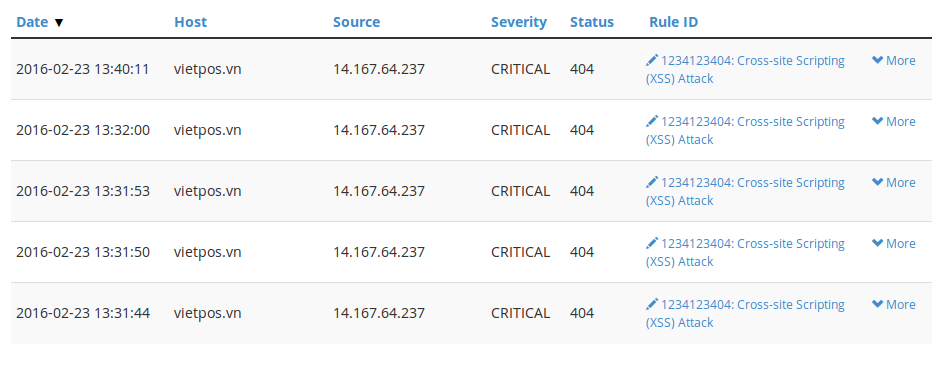The height and width of the screenshot is (369, 932).
Task: Edit rule pencil icon in 13:40:11 row
Action: [x=652, y=60]
